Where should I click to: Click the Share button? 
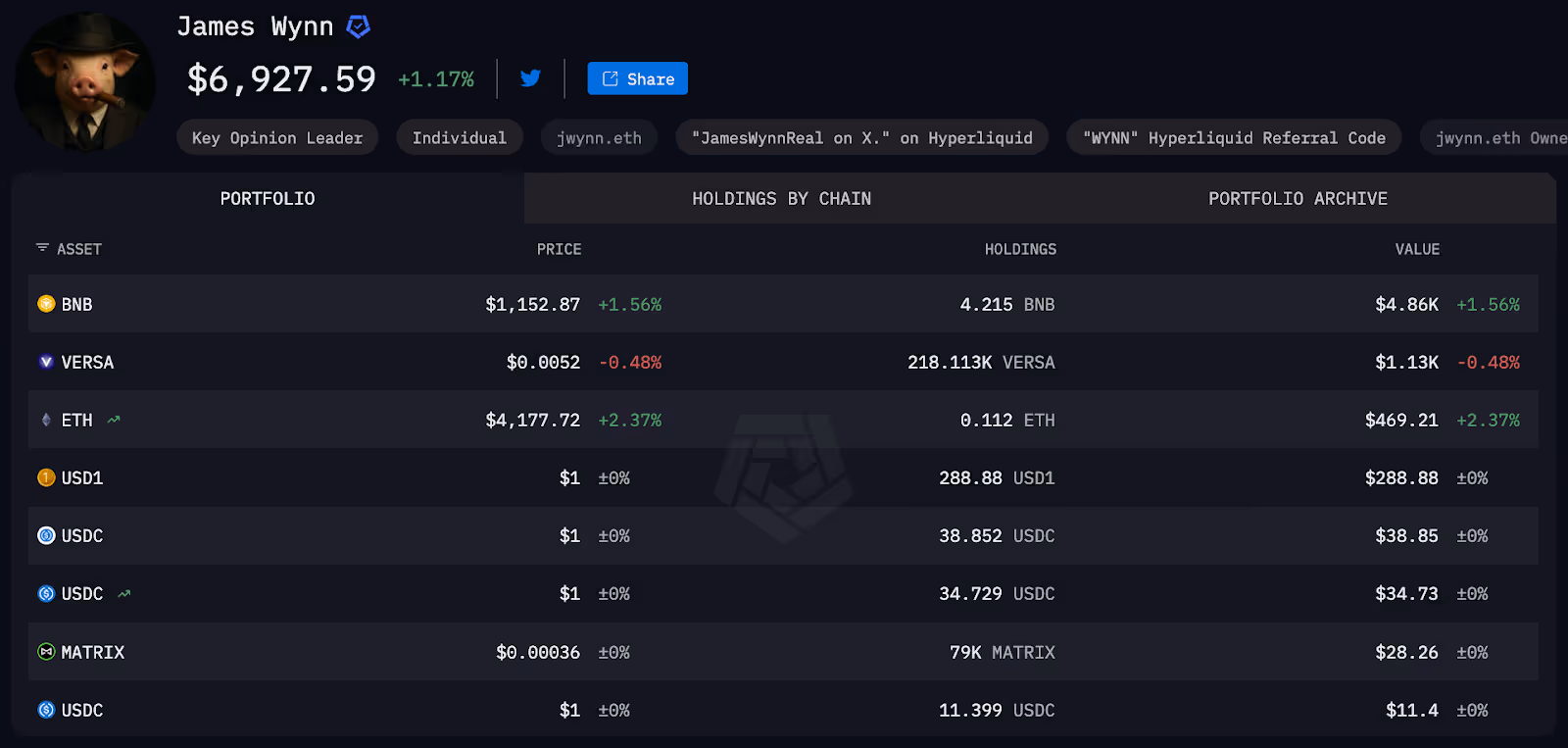[x=637, y=78]
